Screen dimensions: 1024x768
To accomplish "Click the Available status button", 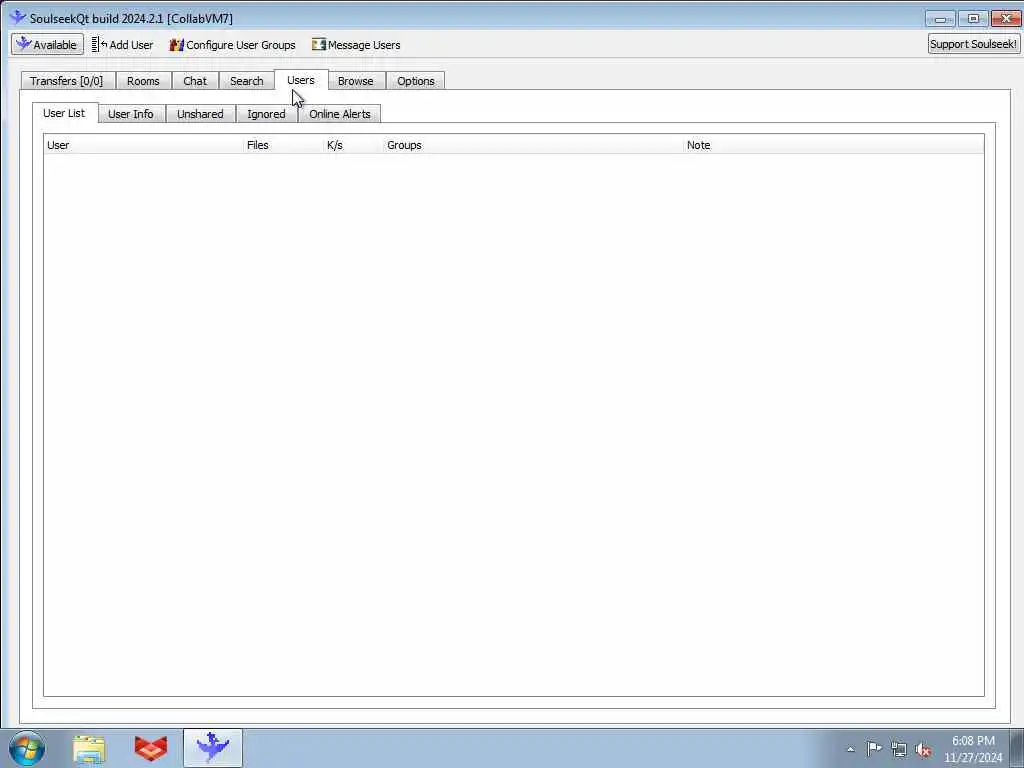I will coord(47,44).
